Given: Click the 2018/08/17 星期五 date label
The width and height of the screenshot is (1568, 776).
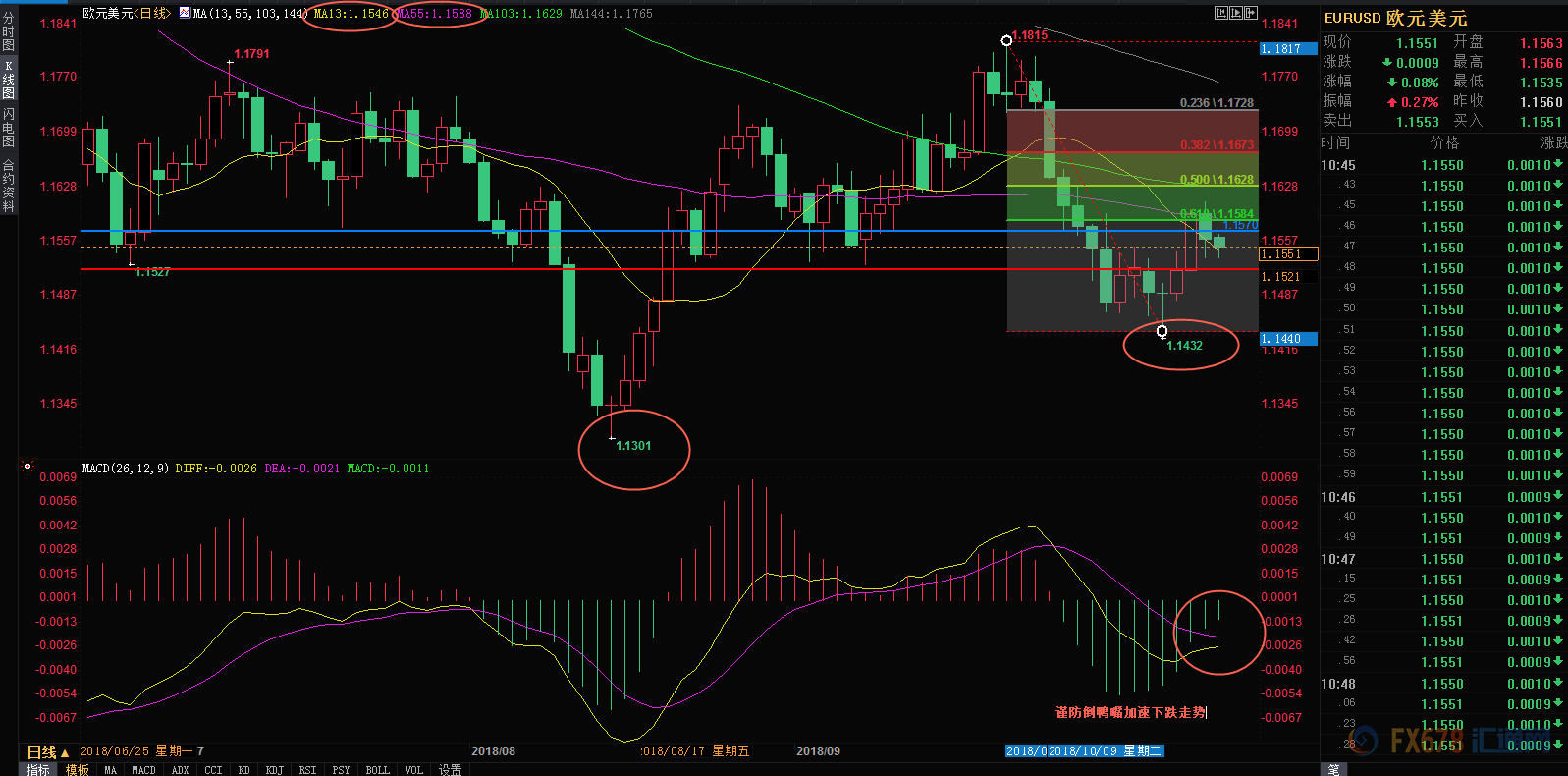Looking at the screenshot, I should (695, 751).
